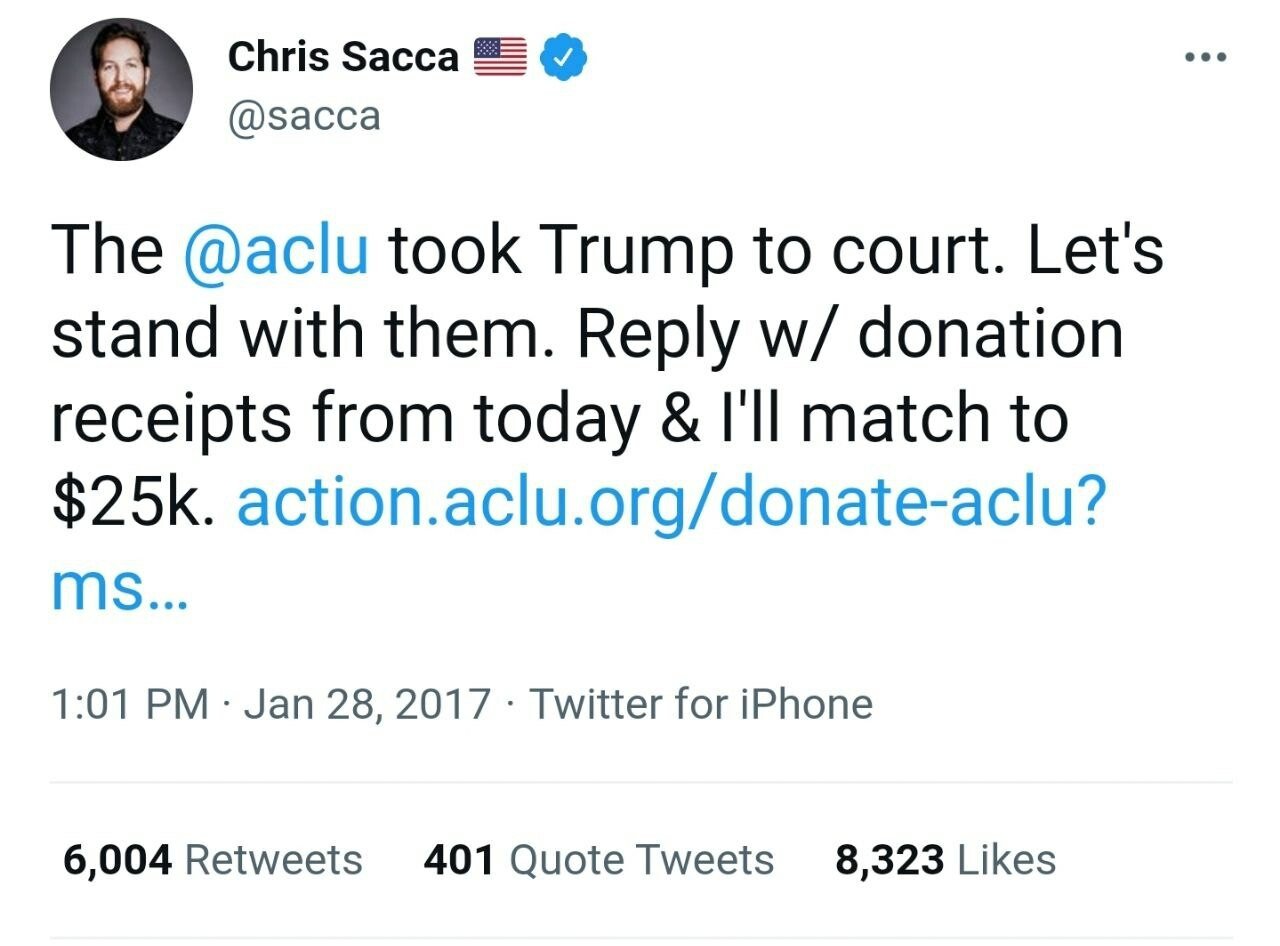Click the Twitter for iPhone source label
1280x946 pixels.
[700, 704]
